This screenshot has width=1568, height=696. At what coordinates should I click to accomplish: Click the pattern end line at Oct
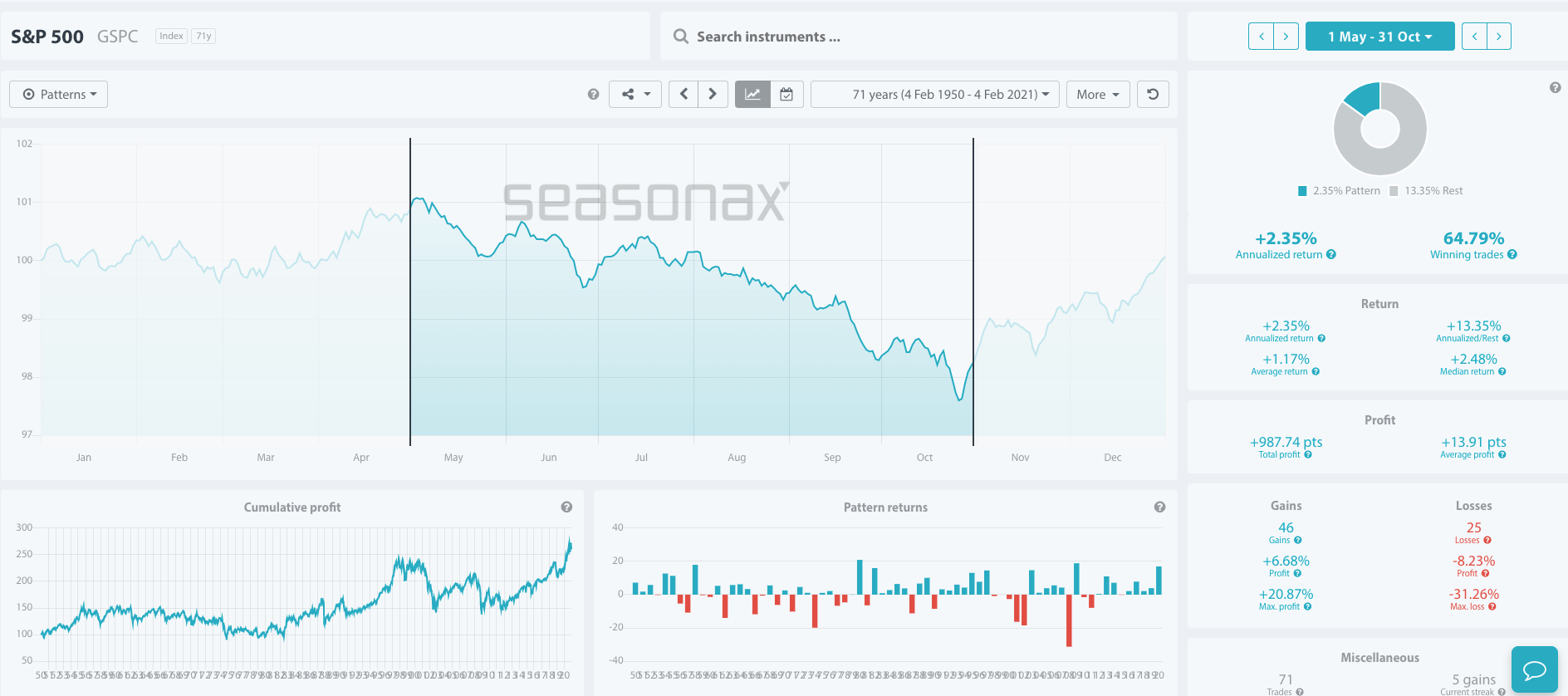coord(973,291)
